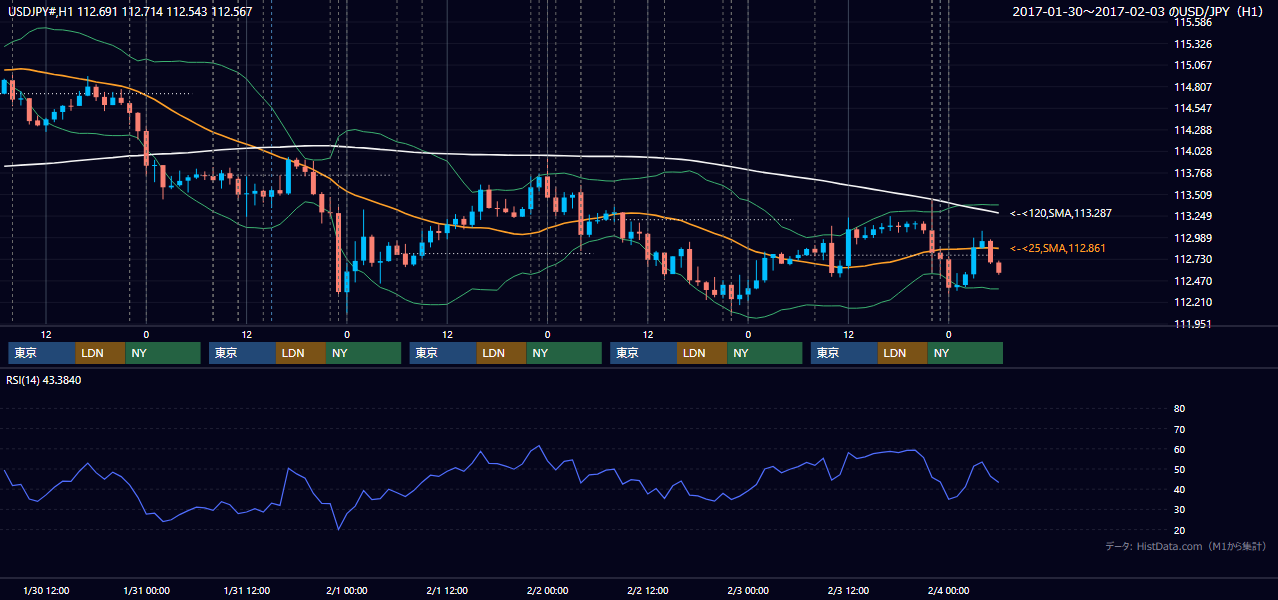
Task: Select the 東京 session box for 1/30
Action: [x=42, y=353]
